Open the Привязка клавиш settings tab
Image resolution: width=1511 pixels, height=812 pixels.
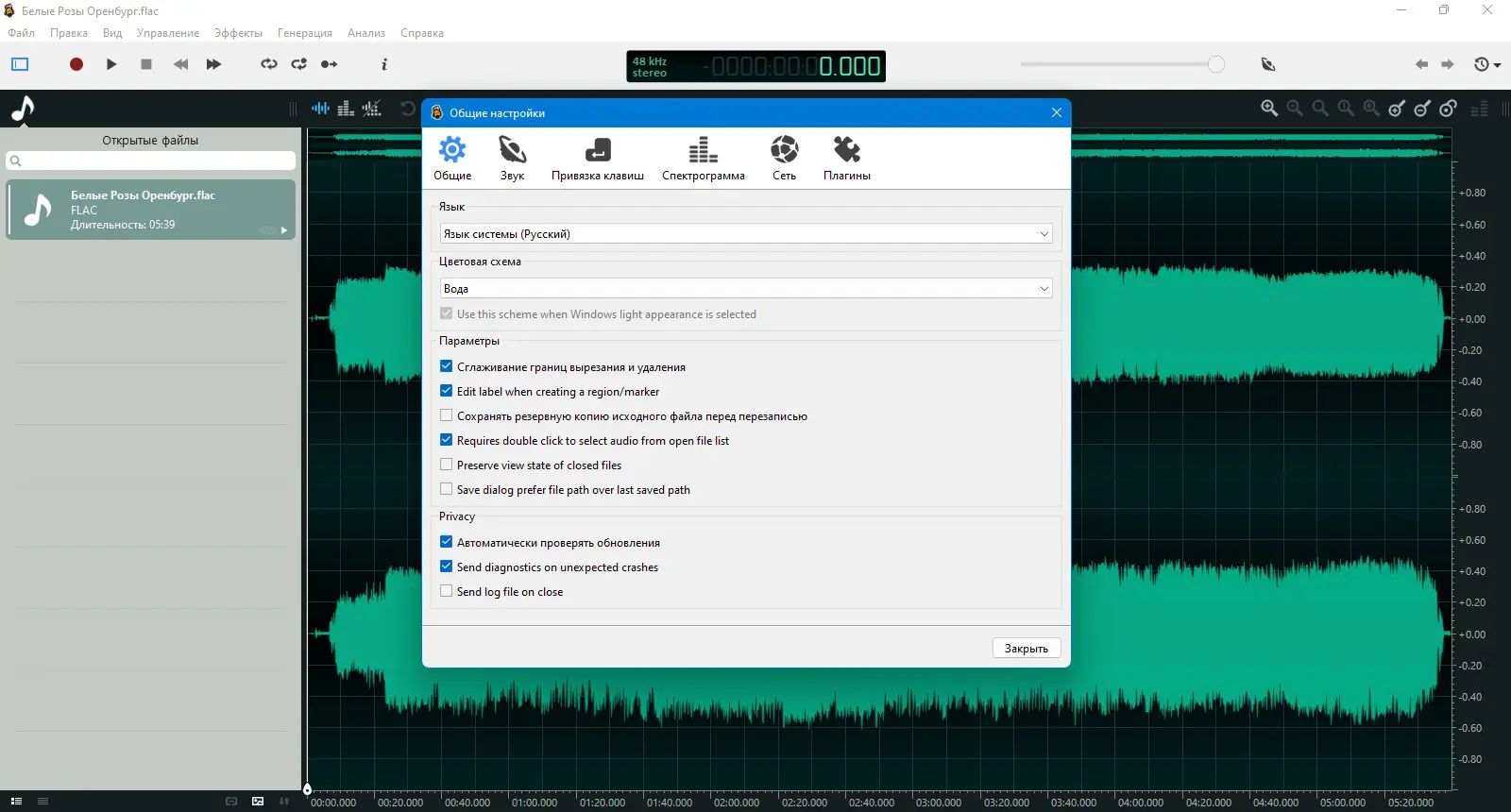(x=597, y=158)
